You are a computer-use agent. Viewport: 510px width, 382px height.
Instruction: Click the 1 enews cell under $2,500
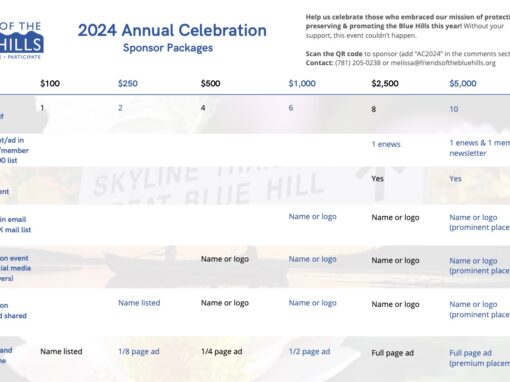tap(386, 144)
